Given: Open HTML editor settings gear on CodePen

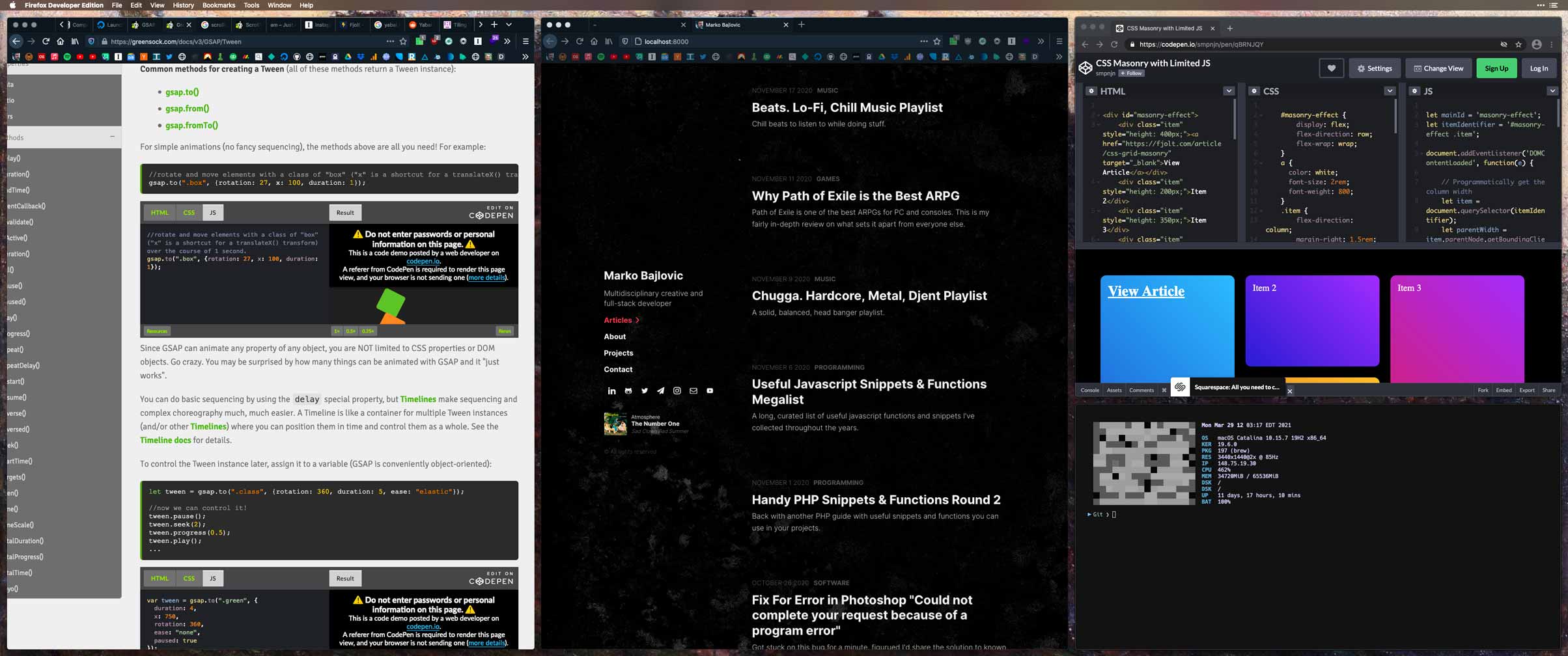Looking at the screenshot, I should coord(1091,91).
